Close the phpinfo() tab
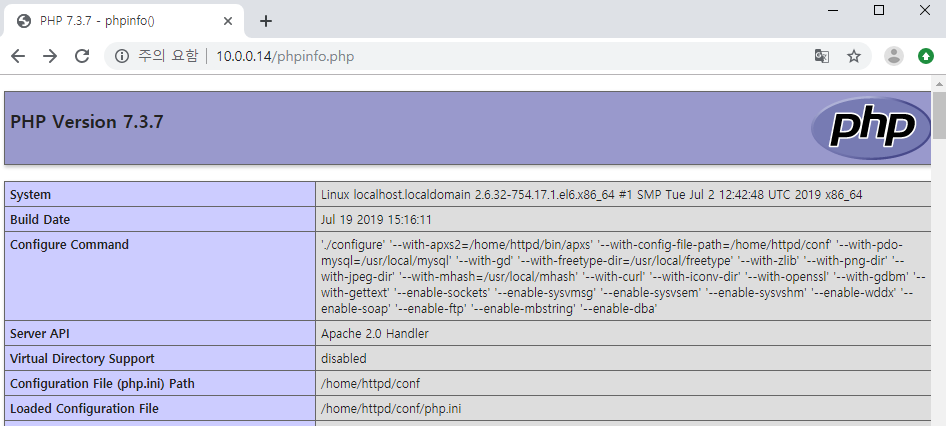The width and height of the screenshot is (946, 426). (227, 21)
